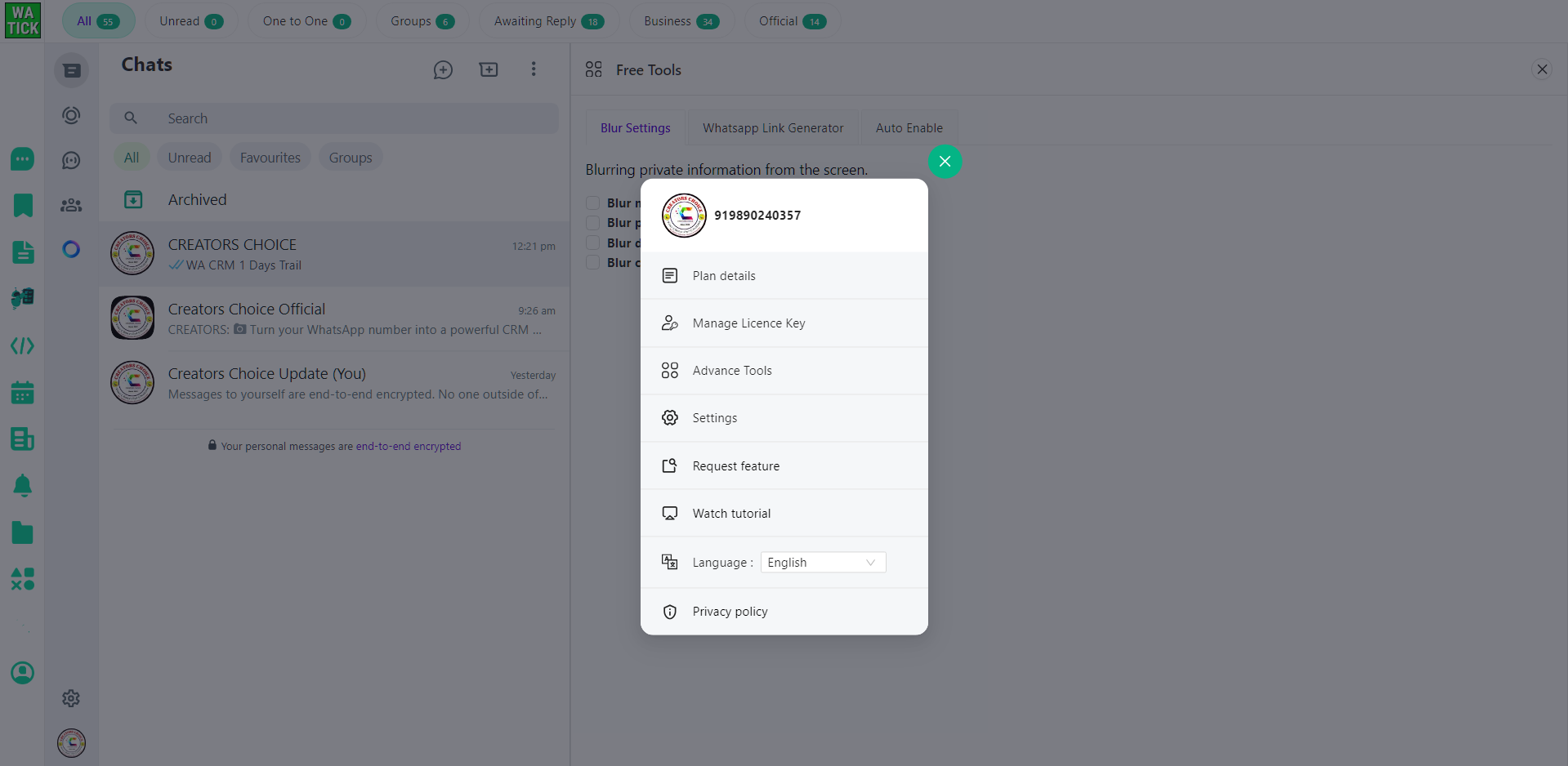Screen dimensions: 1568x766
Task: Click the green bookmark icon in left bar
Action: point(23,205)
